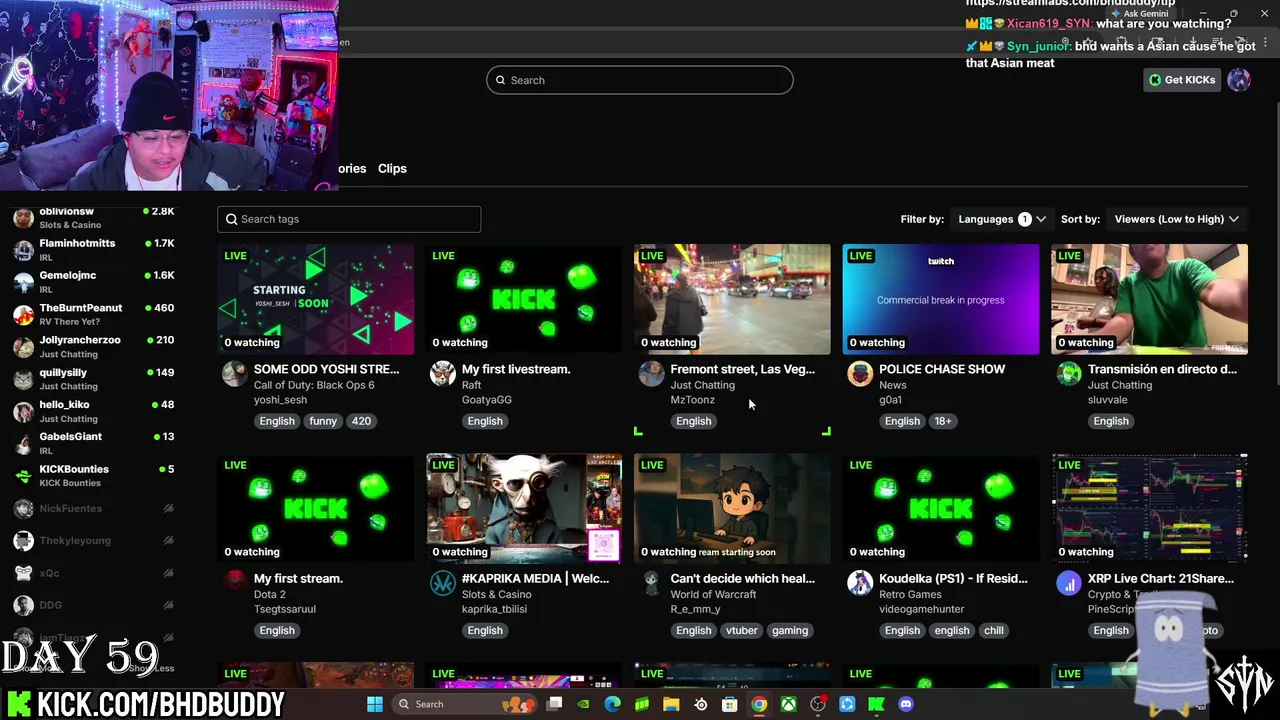Screen dimensions: 1280x720
Task: Open Transmisión en directo stream thumbnail
Action: pyautogui.click(x=1149, y=299)
